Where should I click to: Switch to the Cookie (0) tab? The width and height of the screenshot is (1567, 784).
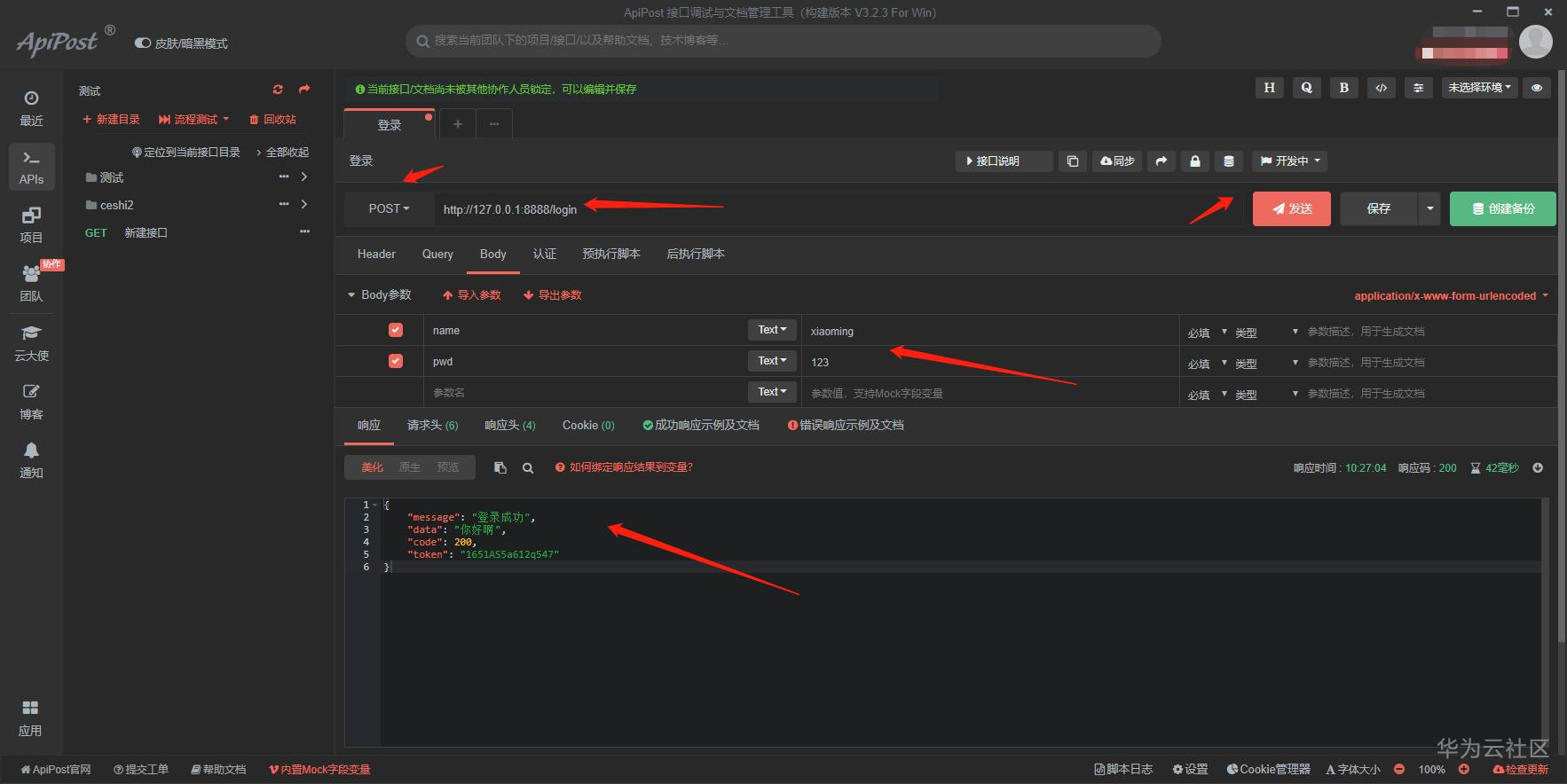point(588,425)
